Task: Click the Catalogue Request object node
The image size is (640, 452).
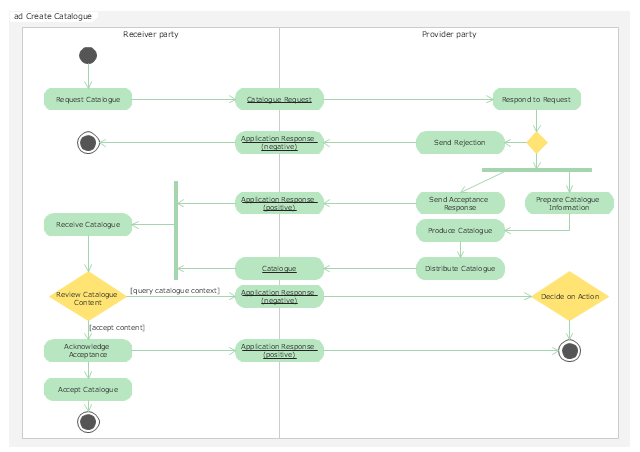Action: tap(279, 99)
